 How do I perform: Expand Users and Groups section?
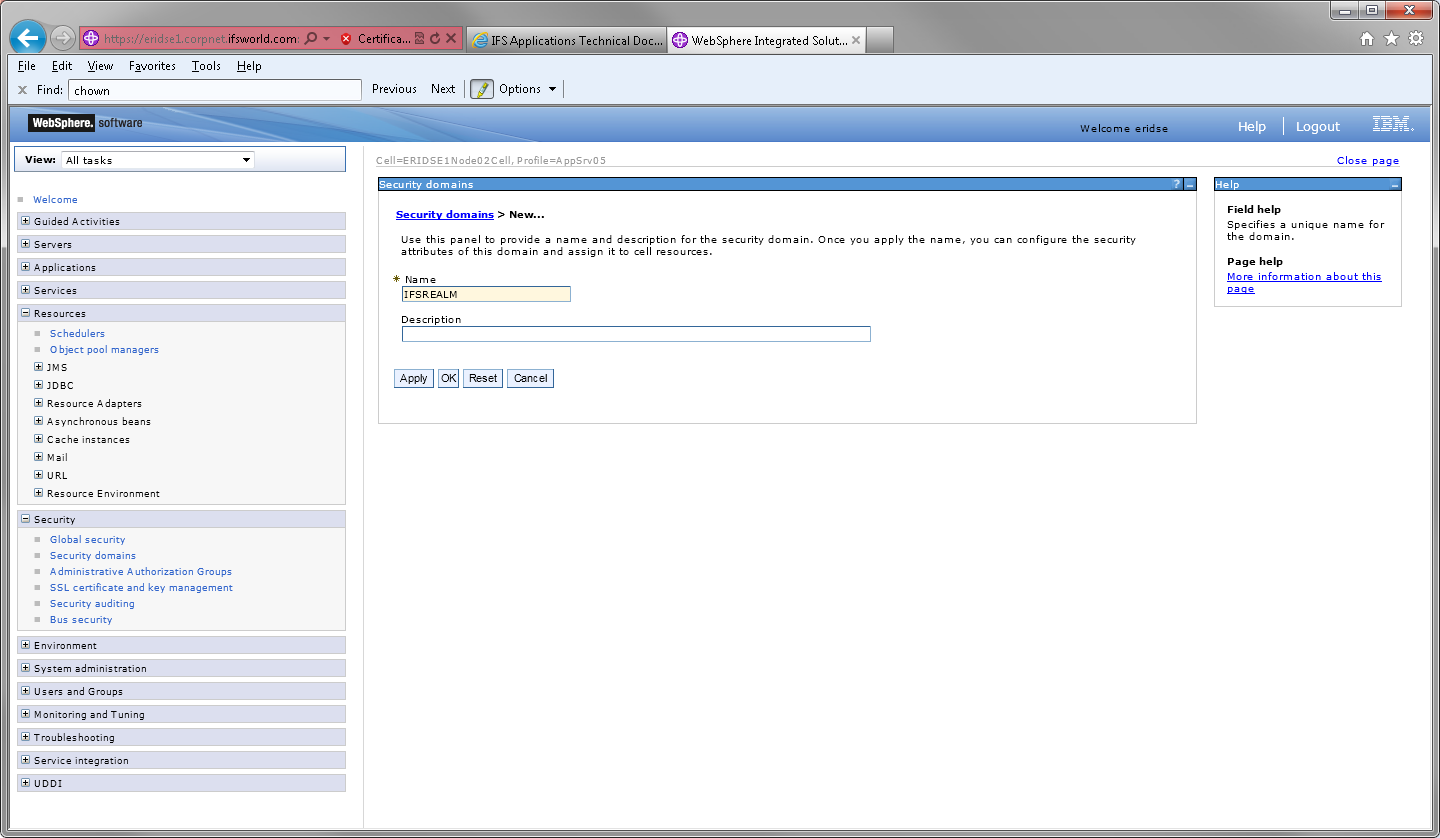pos(26,691)
